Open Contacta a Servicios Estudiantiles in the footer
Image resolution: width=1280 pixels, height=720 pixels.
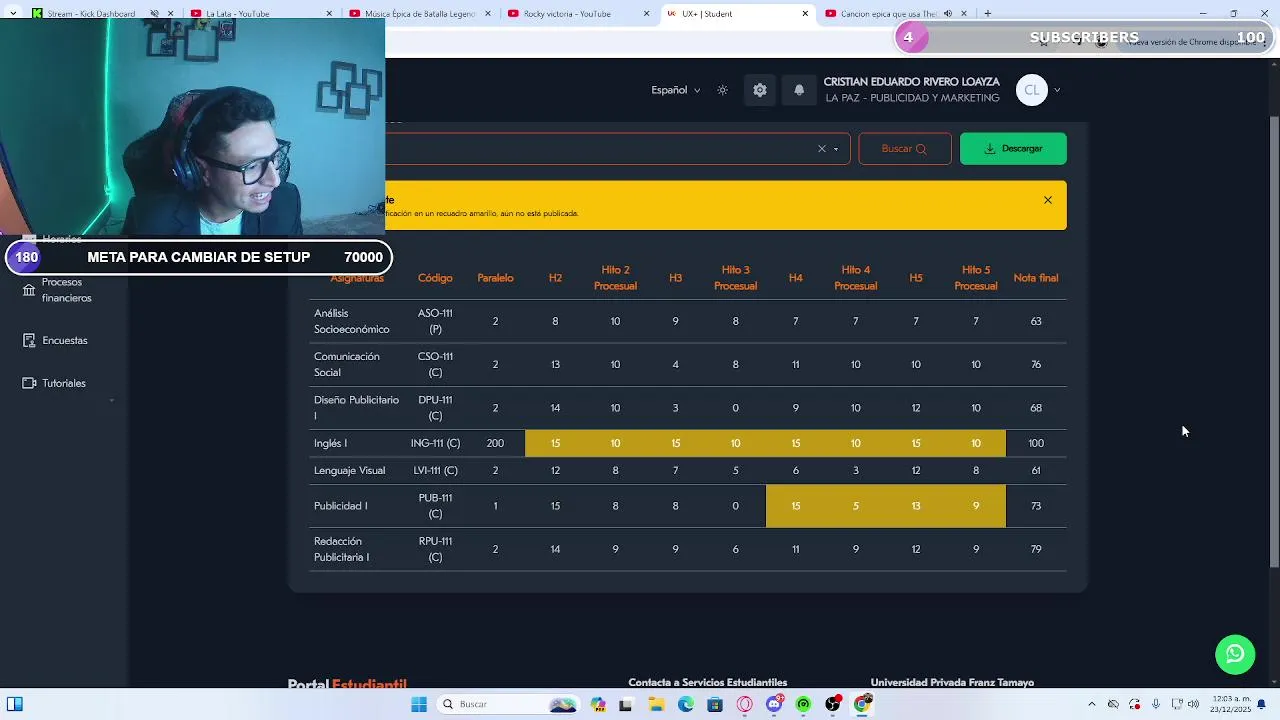(708, 682)
